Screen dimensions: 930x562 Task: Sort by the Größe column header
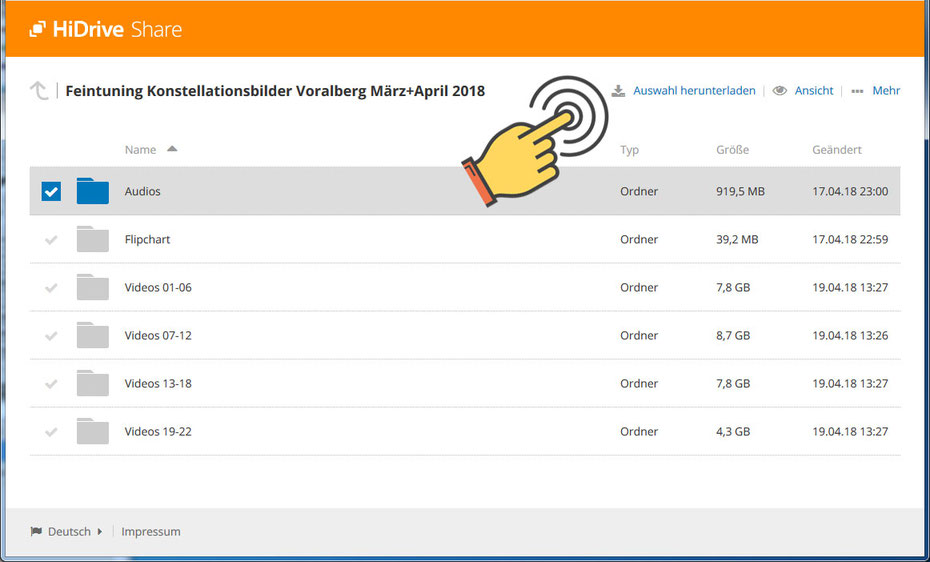pyautogui.click(x=732, y=149)
